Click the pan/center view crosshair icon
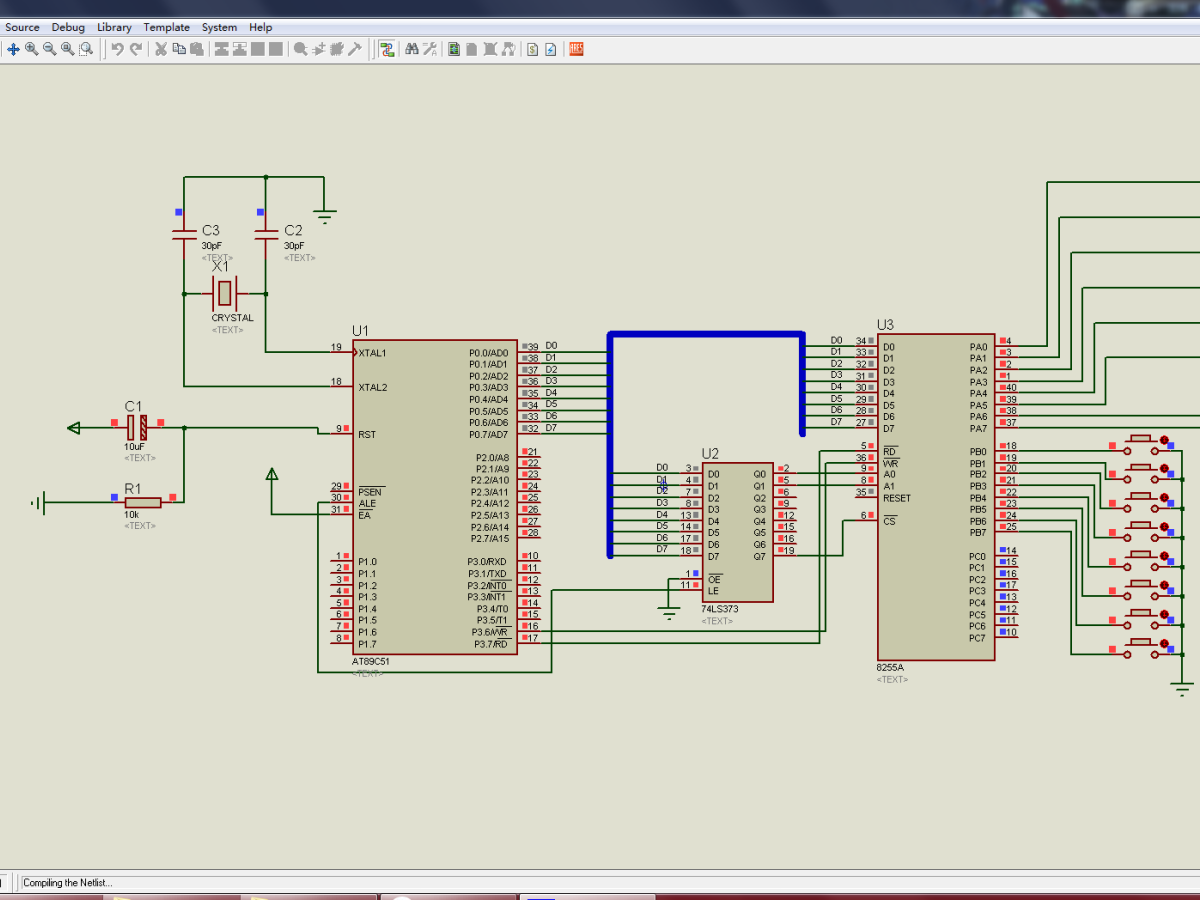Viewport: 1200px width, 900px height. pyautogui.click(x=13, y=49)
